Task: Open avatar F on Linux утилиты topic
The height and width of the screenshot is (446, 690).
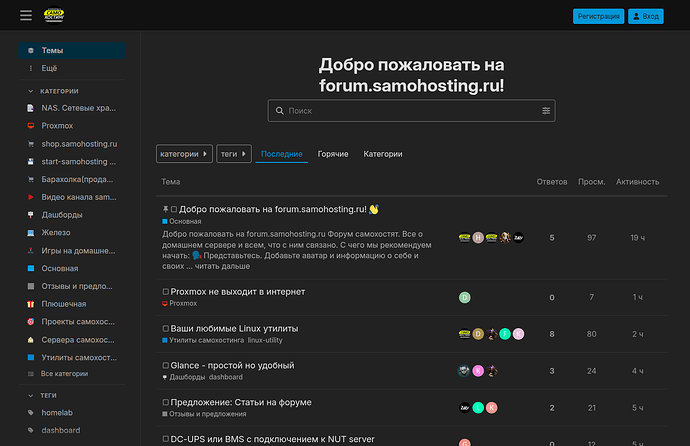Action: [x=505, y=334]
